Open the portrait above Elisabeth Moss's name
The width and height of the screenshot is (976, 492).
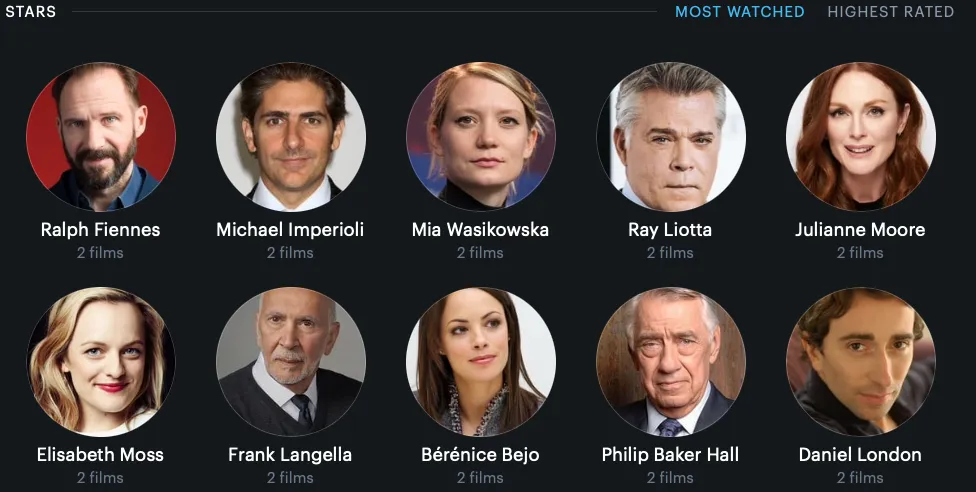click(101, 361)
